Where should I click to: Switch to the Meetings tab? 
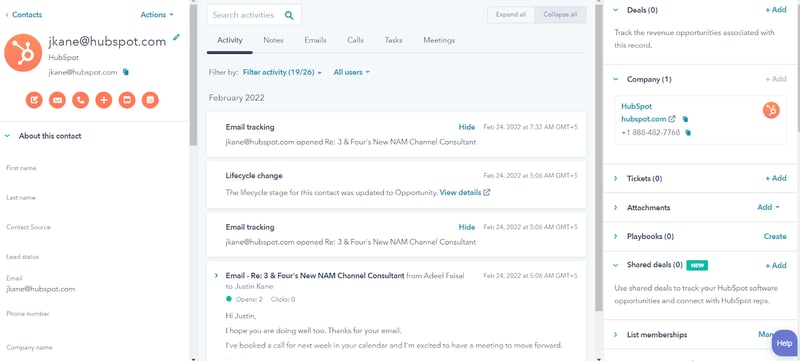pyautogui.click(x=439, y=40)
